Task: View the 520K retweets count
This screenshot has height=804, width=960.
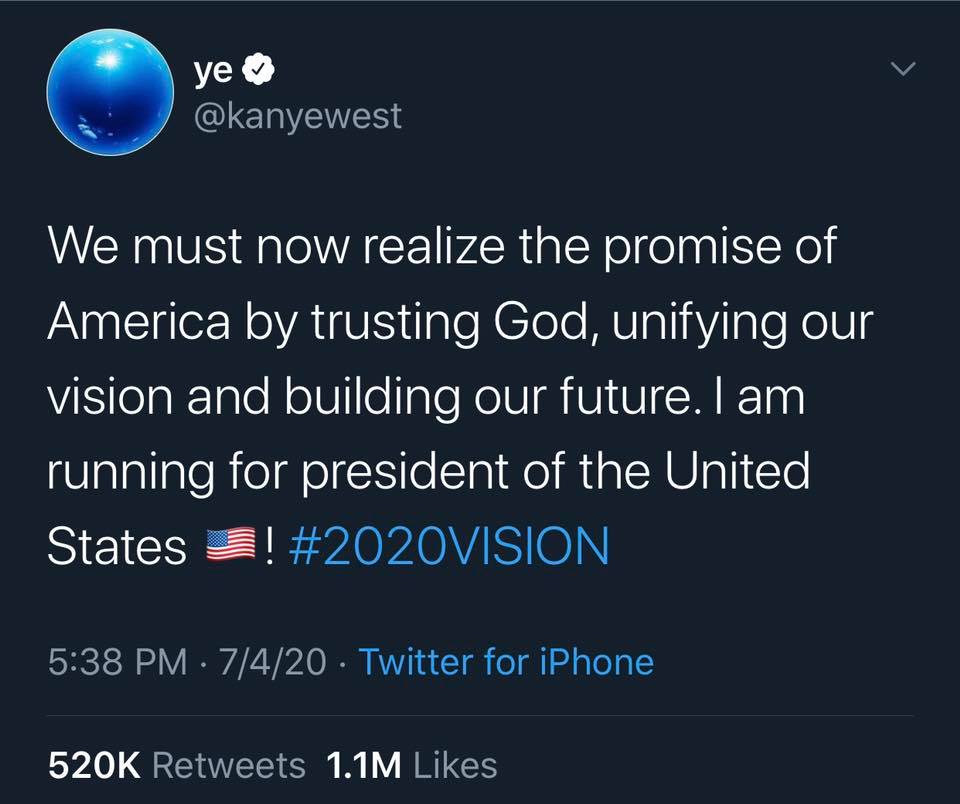Action: click(x=94, y=765)
